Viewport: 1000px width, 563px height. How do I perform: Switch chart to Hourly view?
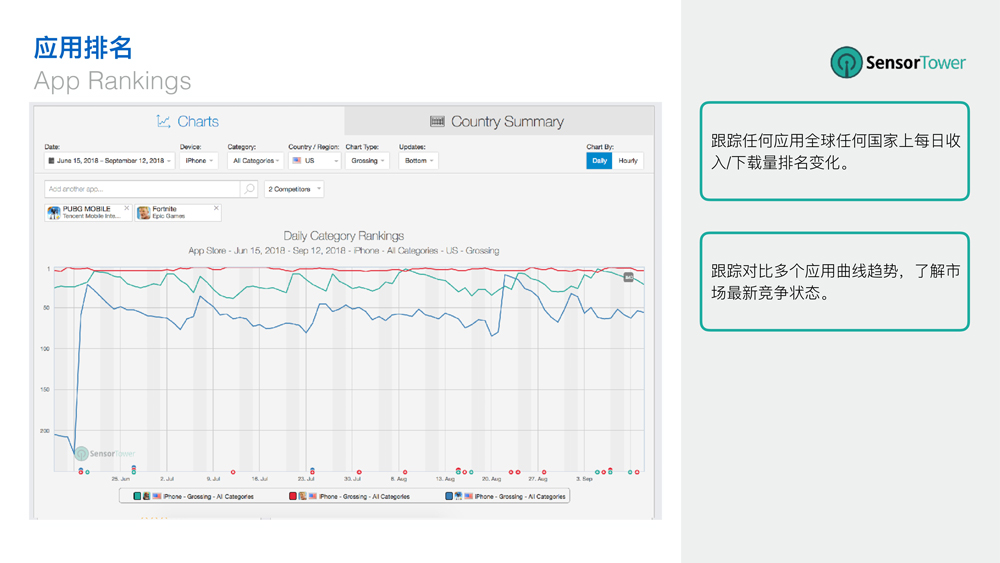[628, 160]
